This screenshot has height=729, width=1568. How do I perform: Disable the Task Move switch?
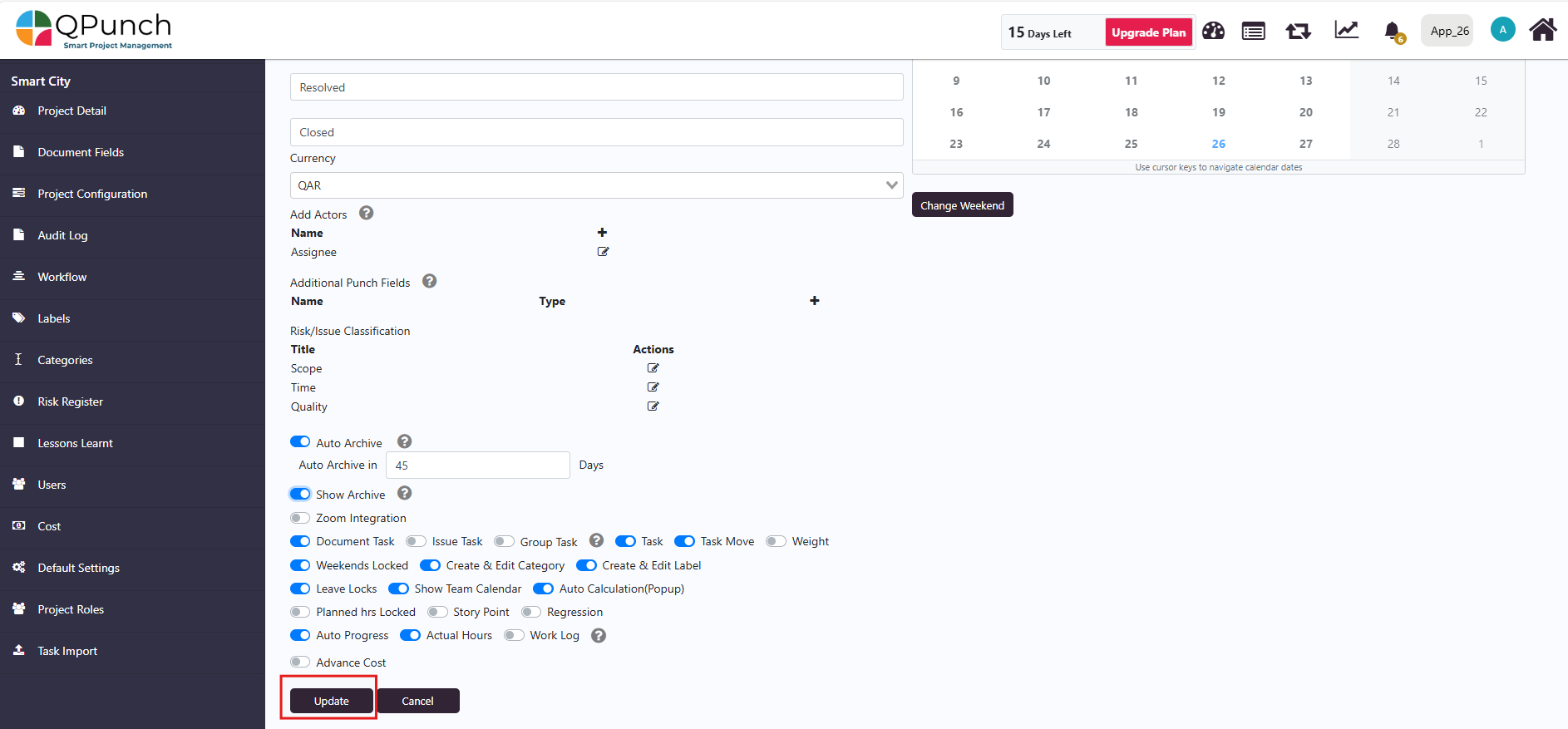(x=685, y=541)
